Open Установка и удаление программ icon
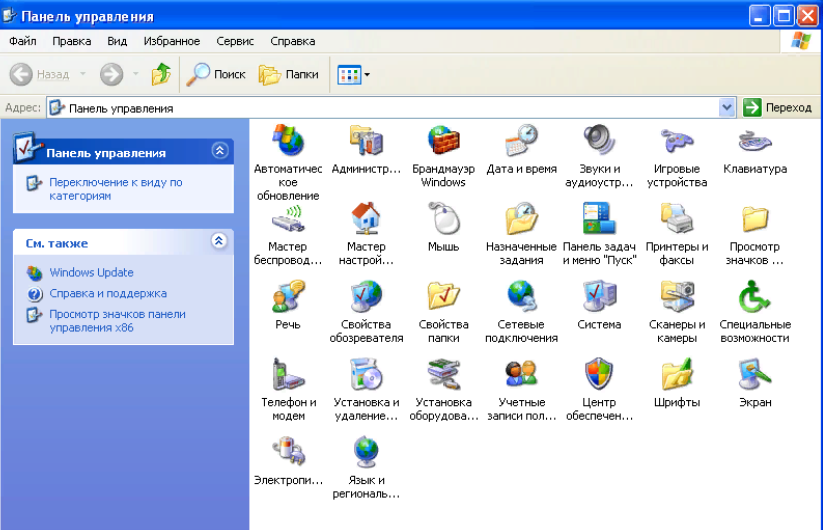Screen dimensions: 823x530 tap(366, 374)
